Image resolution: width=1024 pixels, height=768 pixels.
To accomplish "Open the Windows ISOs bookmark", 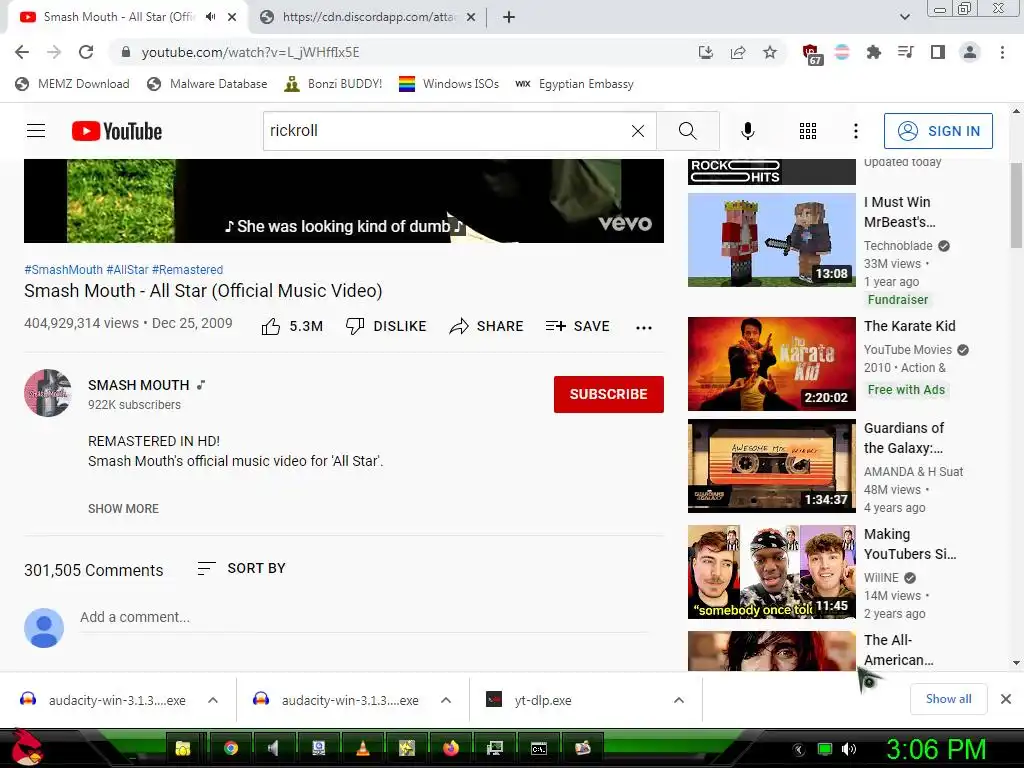I will (449, 84).
